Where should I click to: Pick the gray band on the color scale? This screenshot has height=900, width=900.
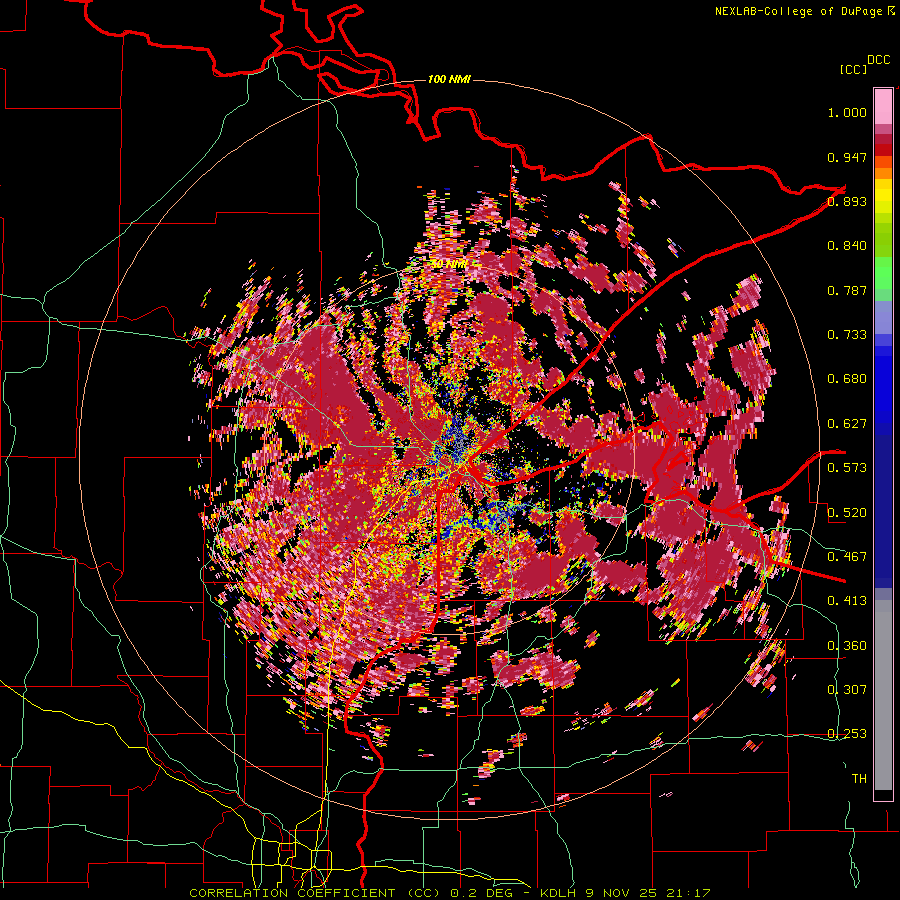tap(883, 695)
